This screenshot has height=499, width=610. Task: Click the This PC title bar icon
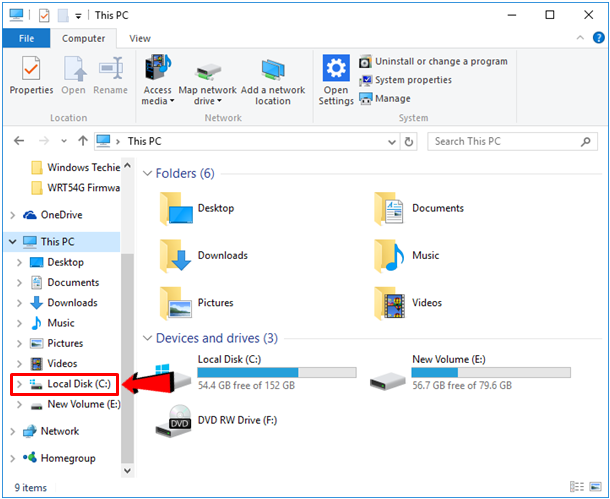tap(16, 15)
